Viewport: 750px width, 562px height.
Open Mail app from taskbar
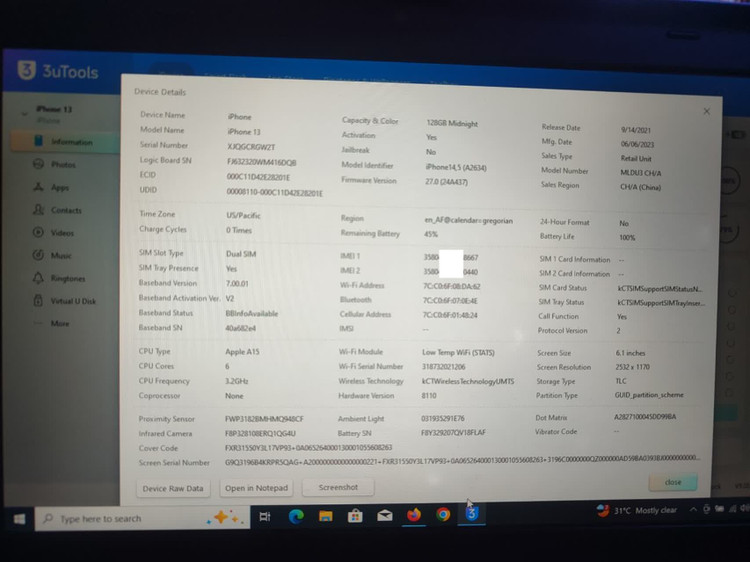click(x=385, y=515)
